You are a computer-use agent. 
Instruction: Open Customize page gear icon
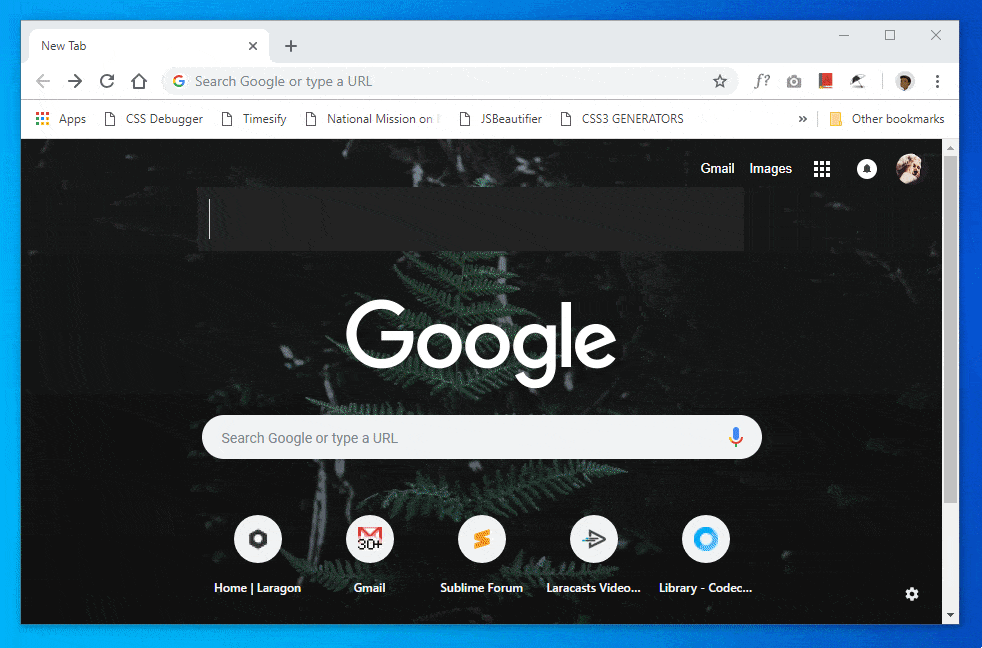pyautogui.click(x=912, y=594)
